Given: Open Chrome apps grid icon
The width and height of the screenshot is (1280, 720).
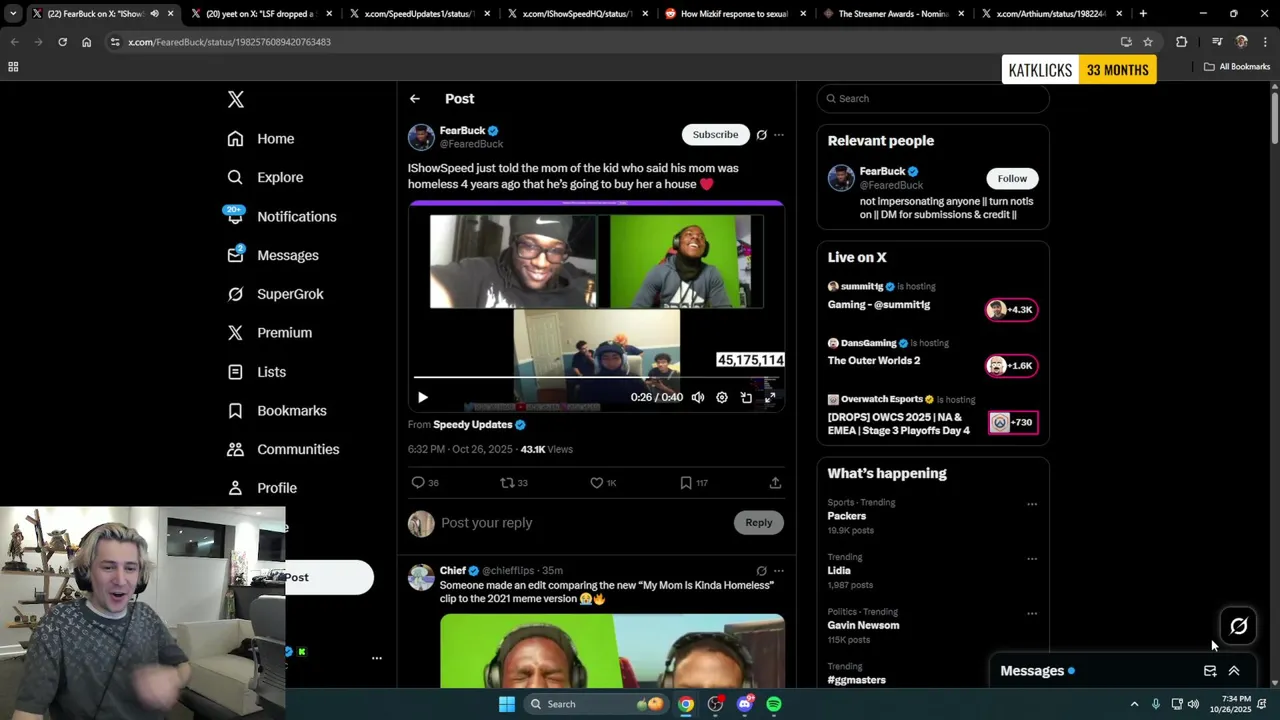Looking at the screenshot, I should (13, 67).
